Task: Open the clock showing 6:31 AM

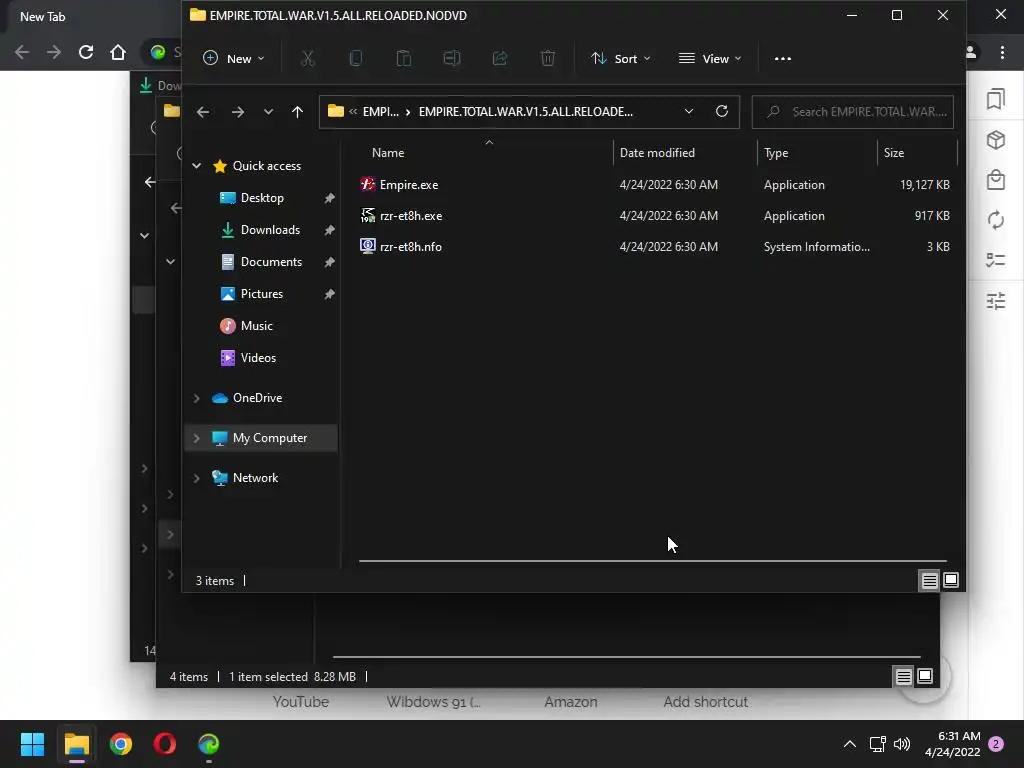Action: pos(953,744)
